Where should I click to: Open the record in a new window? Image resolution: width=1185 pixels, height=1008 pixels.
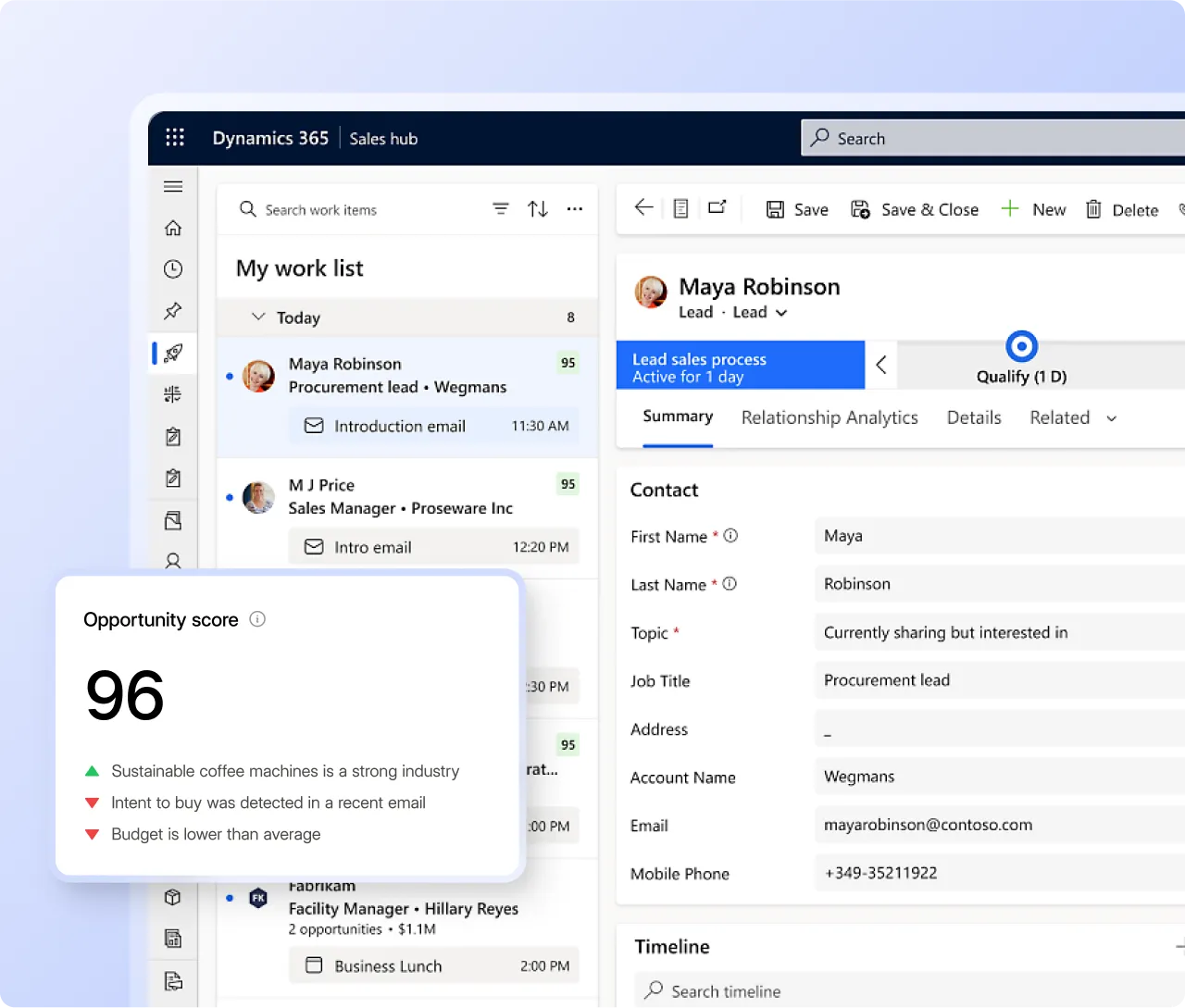[x=717, y=207]
